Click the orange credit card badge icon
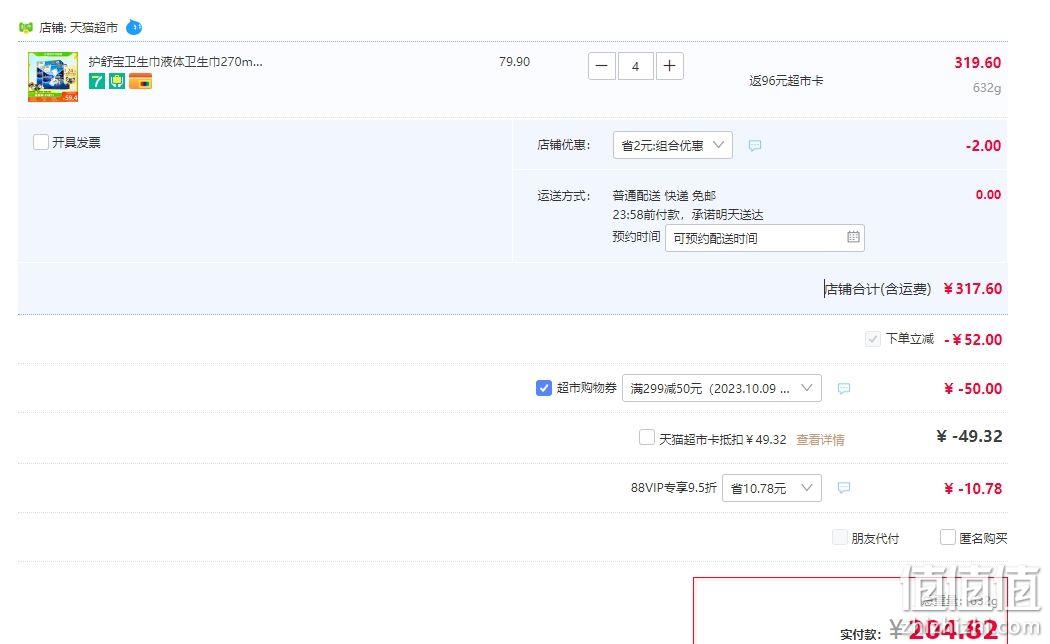 point(140,82)
